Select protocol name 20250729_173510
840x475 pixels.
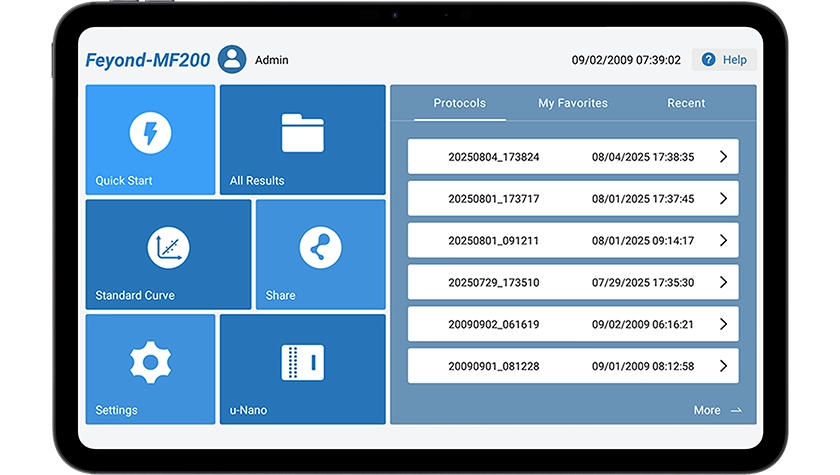(x=493, y=282)
